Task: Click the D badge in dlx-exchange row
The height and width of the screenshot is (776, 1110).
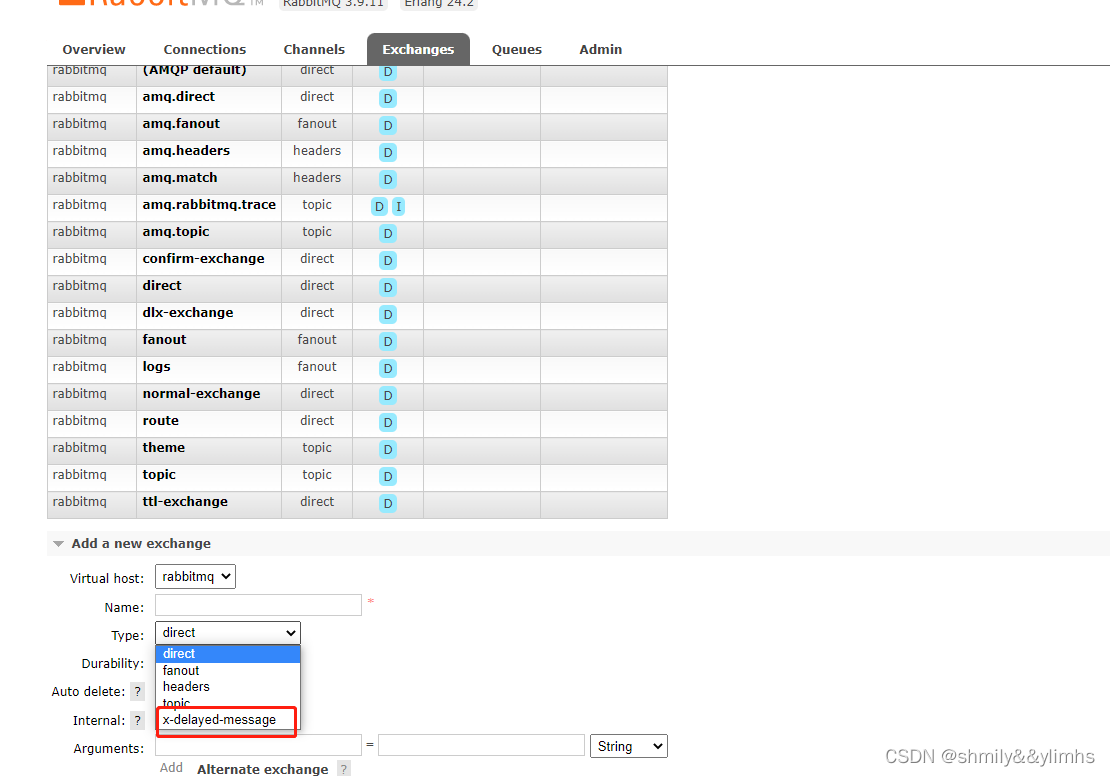Action: (387, 314)
